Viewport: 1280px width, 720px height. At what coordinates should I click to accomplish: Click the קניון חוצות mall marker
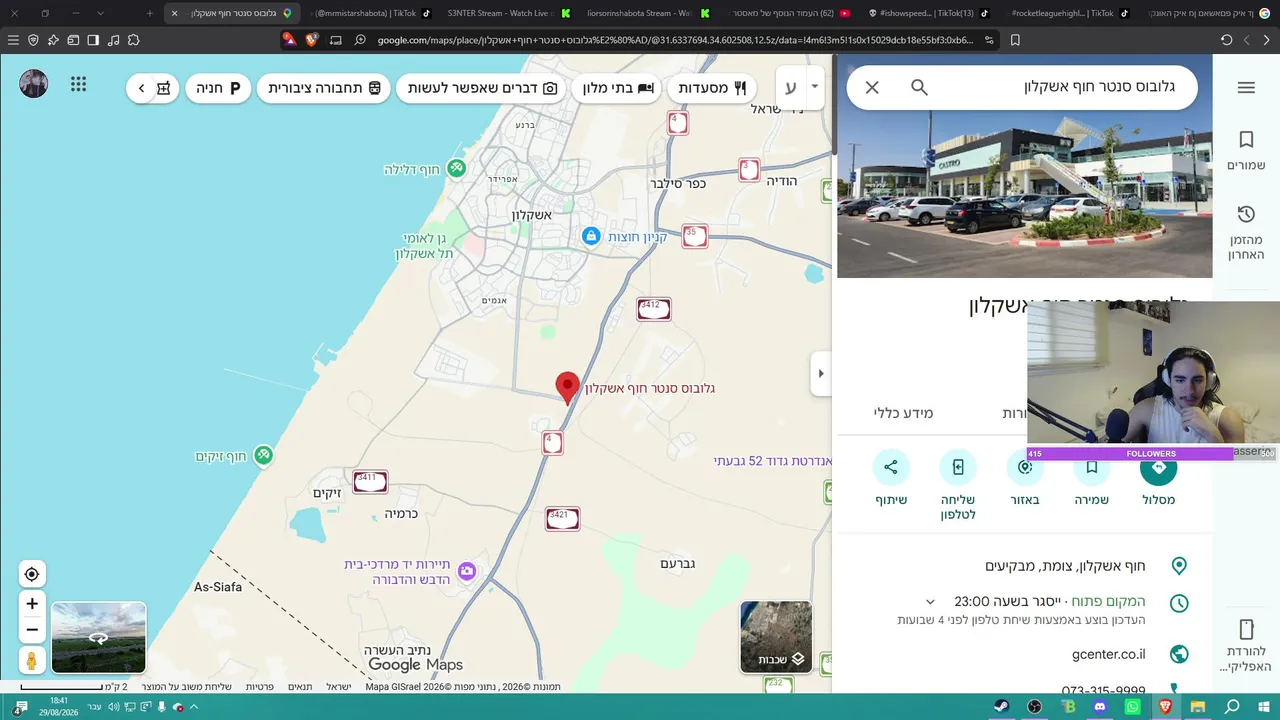pos(591,236)
